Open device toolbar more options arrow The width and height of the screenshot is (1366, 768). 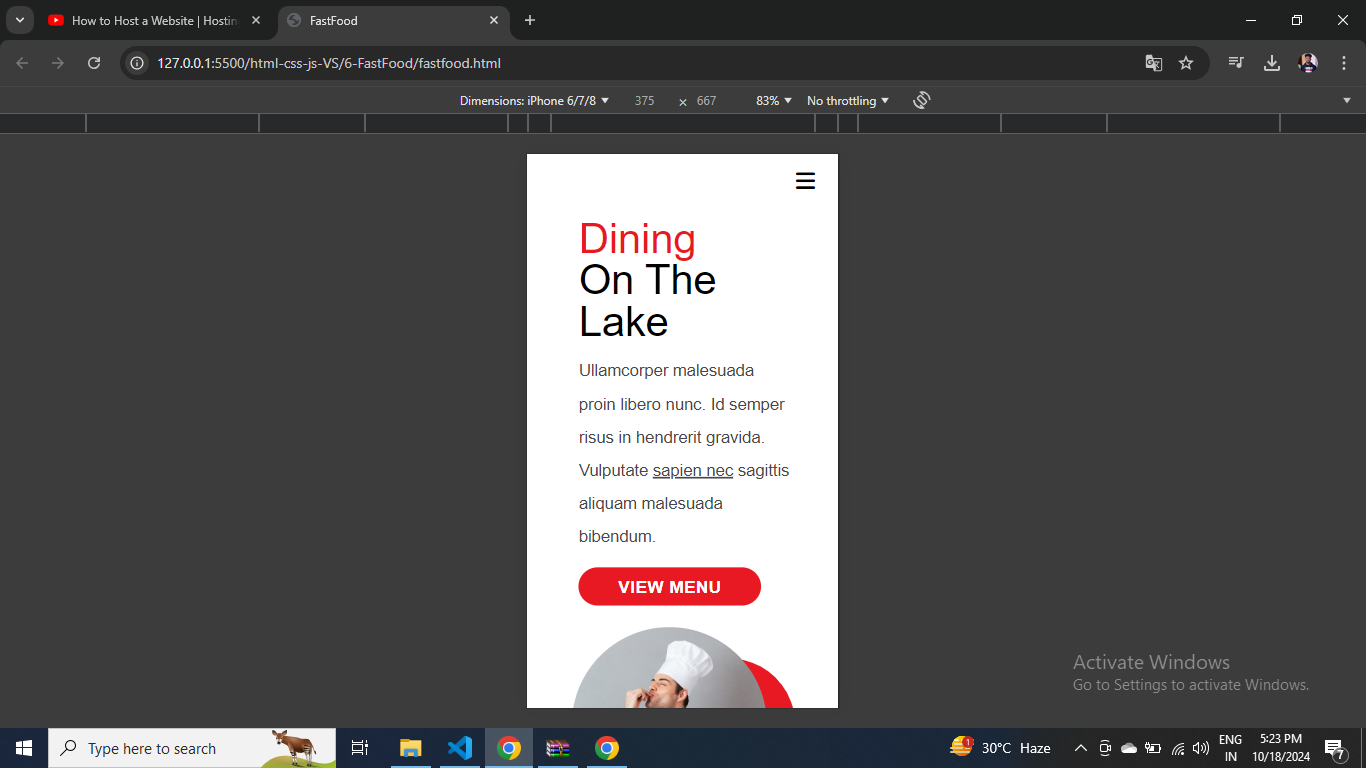click(x=1347, y=100)
